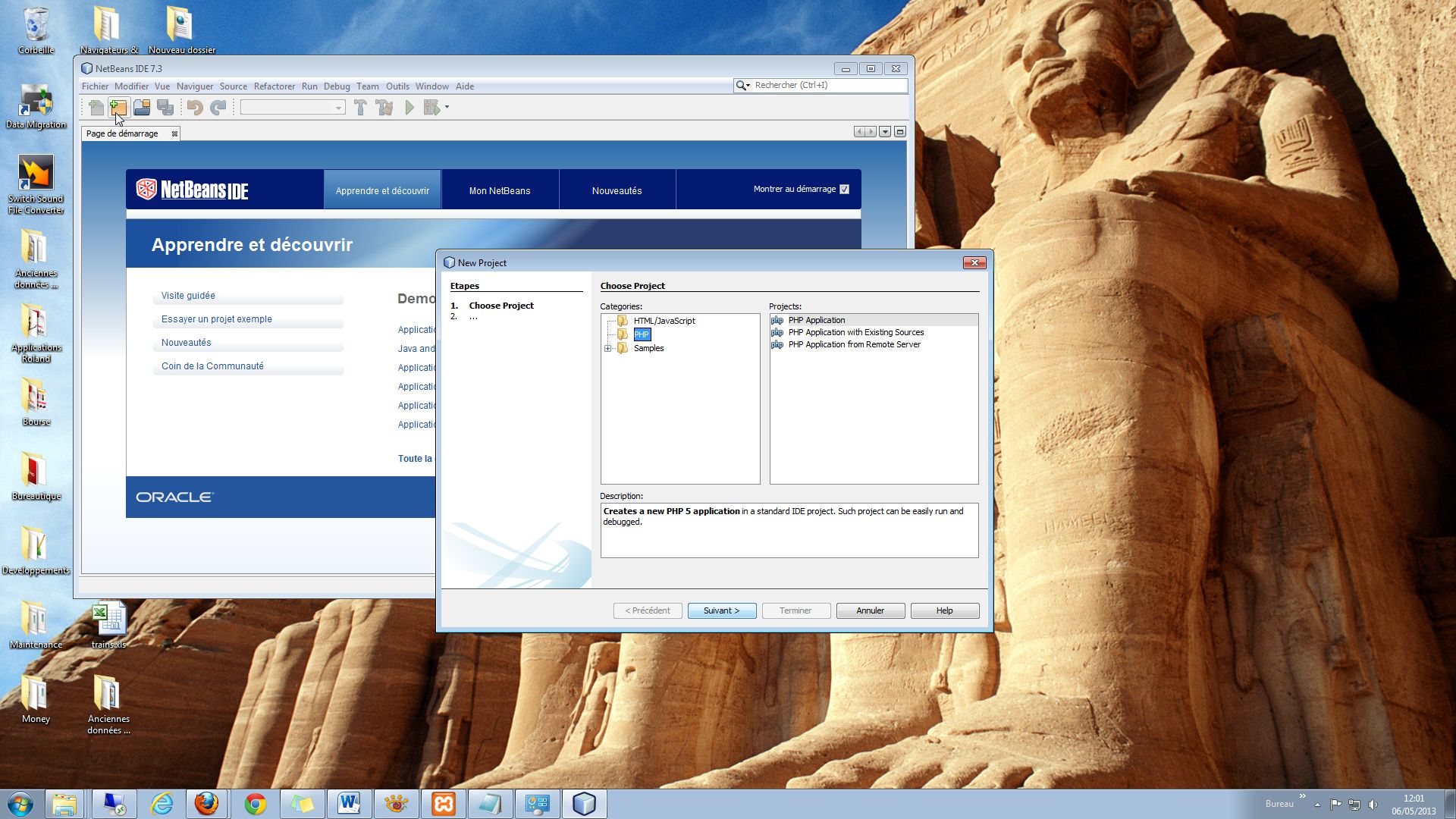
Task: Select the PHP category folder
Action: coord(642,334)
